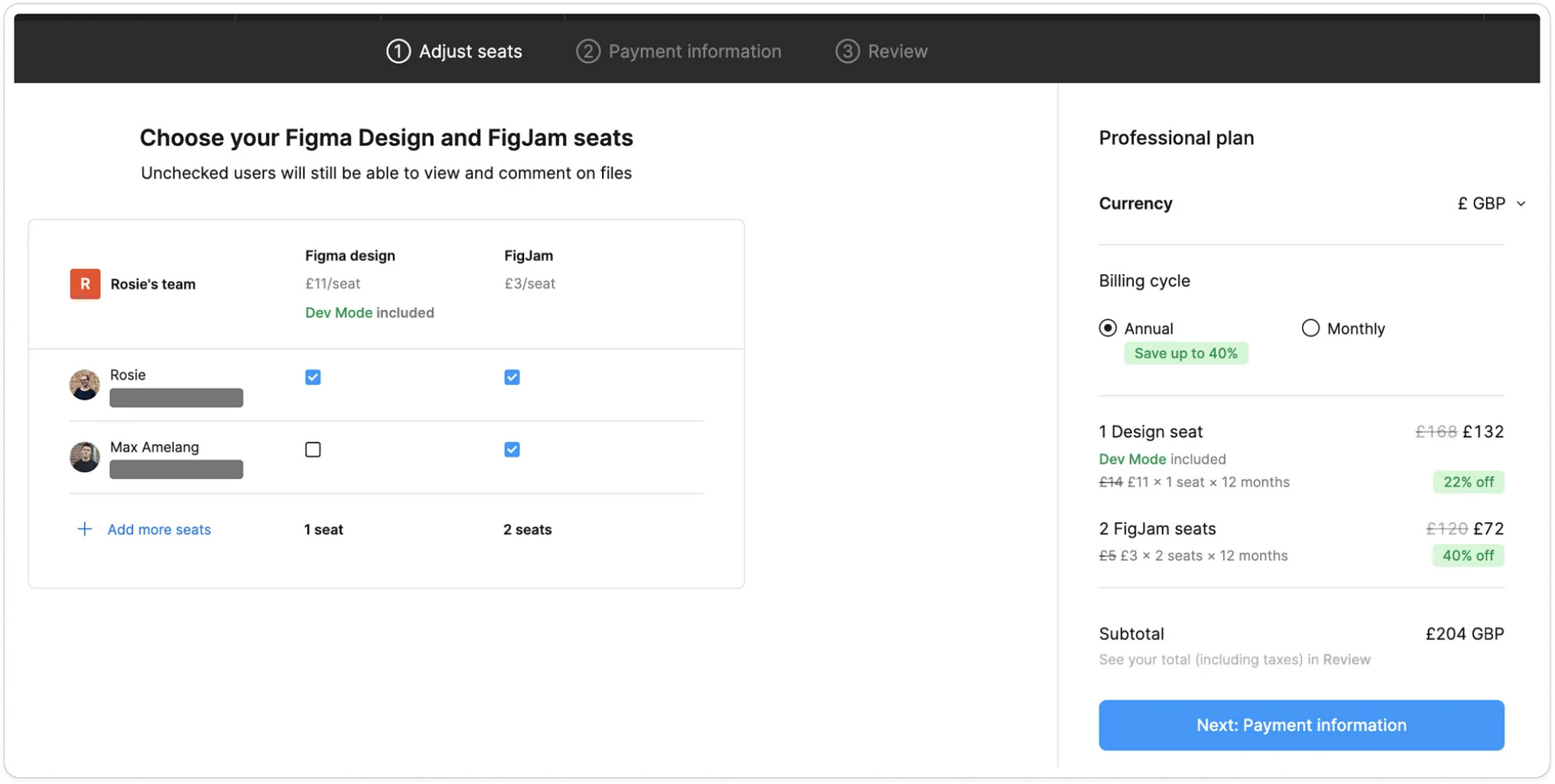Click the Currency label
The image size is (1555, 784).
click(x=1135, y=204)
